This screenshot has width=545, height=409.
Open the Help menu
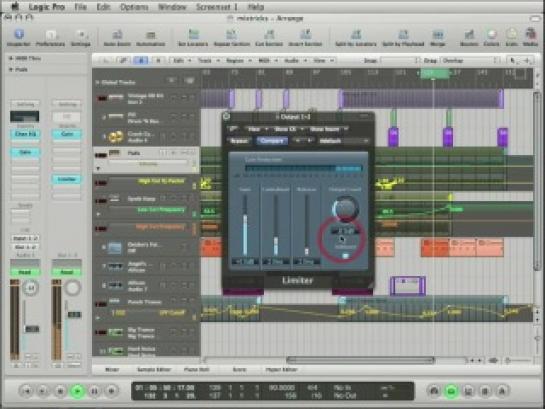point(256,7)
